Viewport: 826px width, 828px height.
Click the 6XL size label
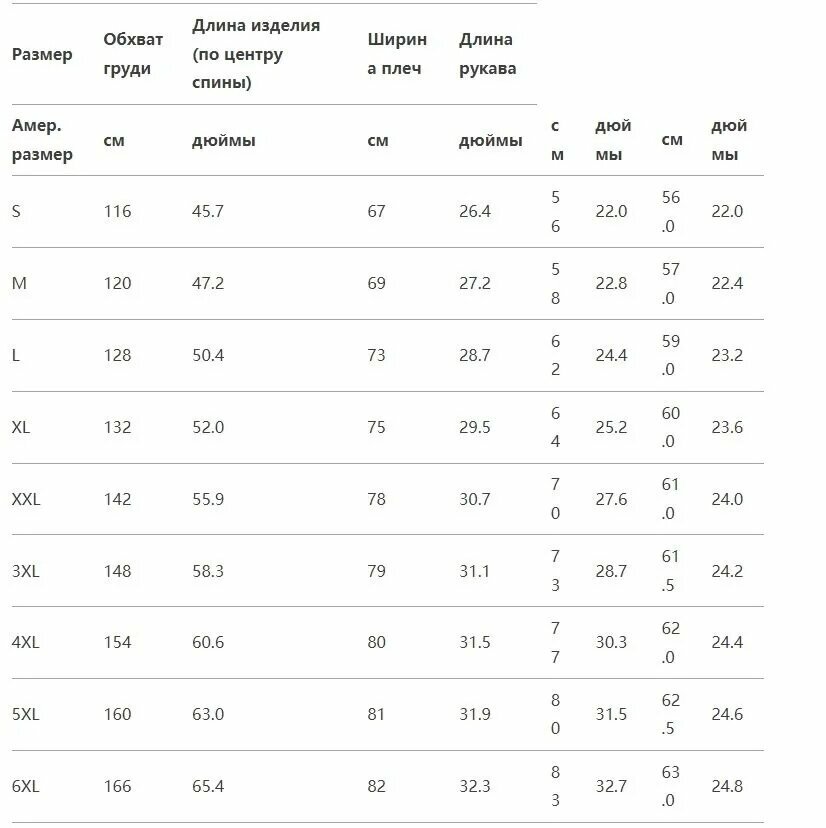(25, 786)
